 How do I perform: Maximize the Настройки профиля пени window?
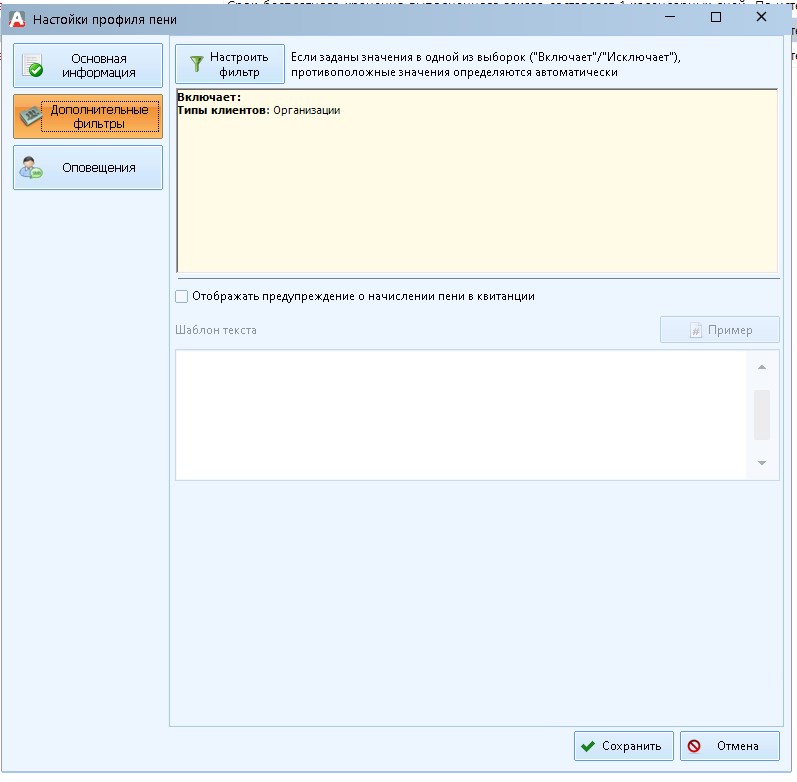pos(716,18)
